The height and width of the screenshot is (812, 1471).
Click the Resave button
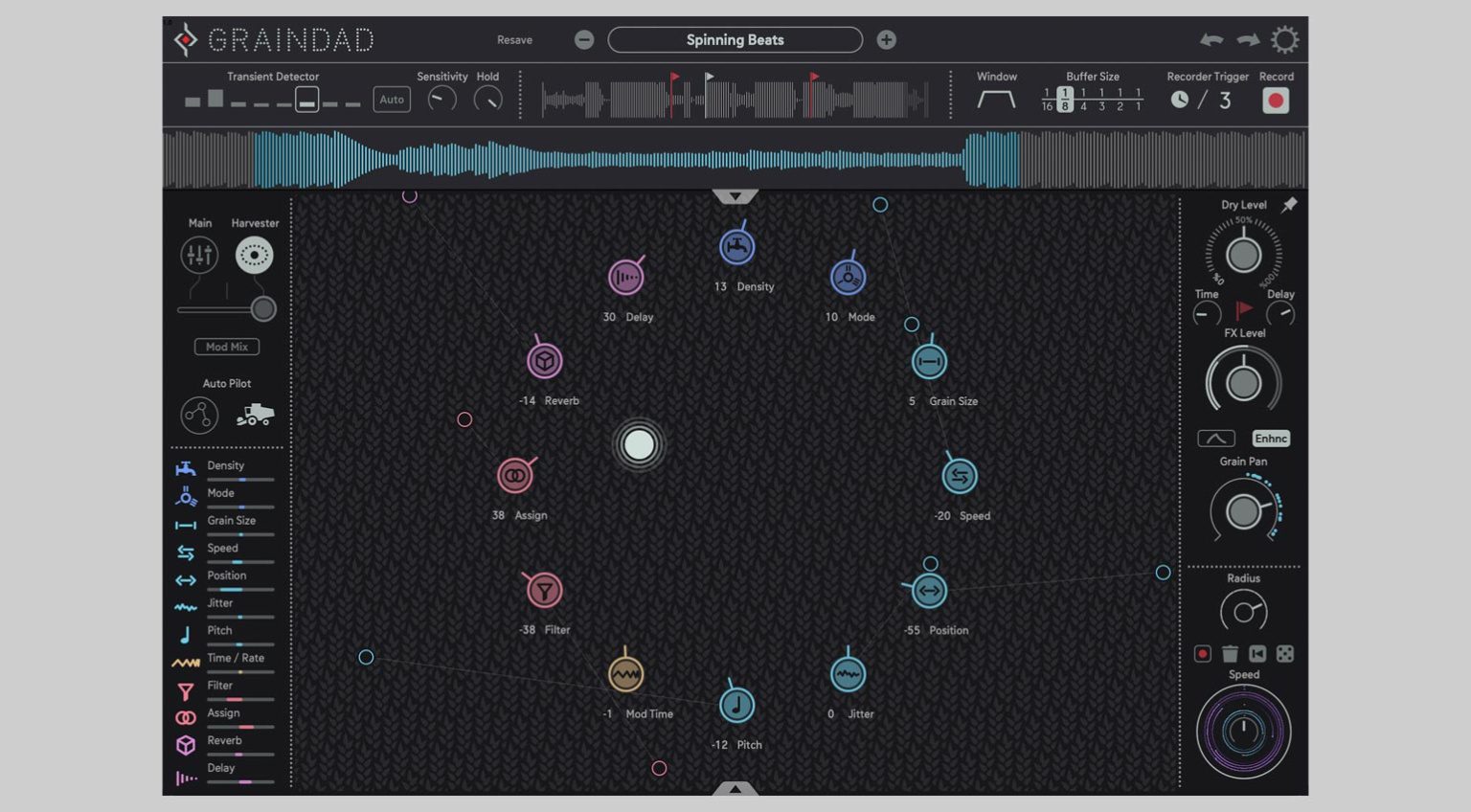pos(514,40)
